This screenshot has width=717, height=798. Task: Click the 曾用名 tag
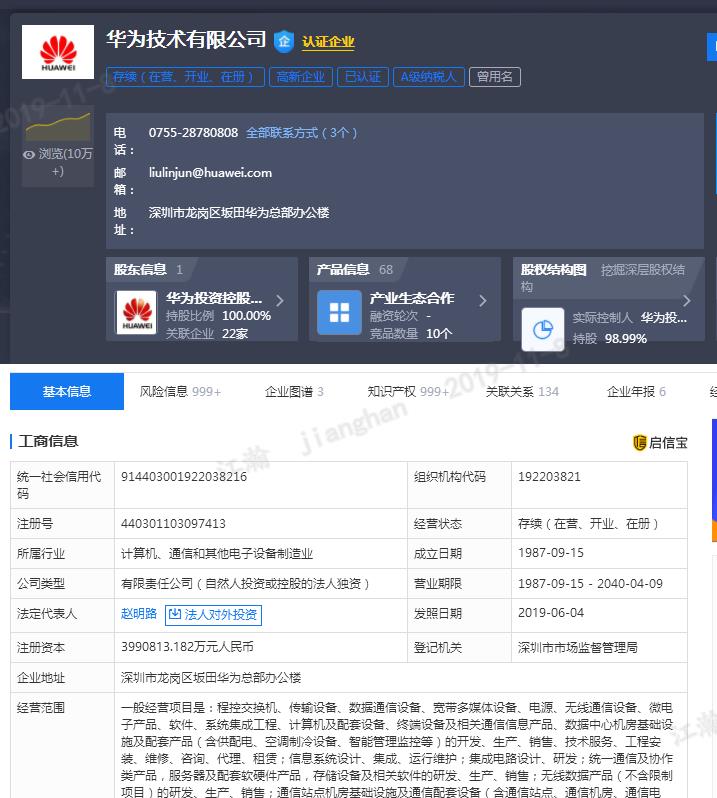(495, 77)
